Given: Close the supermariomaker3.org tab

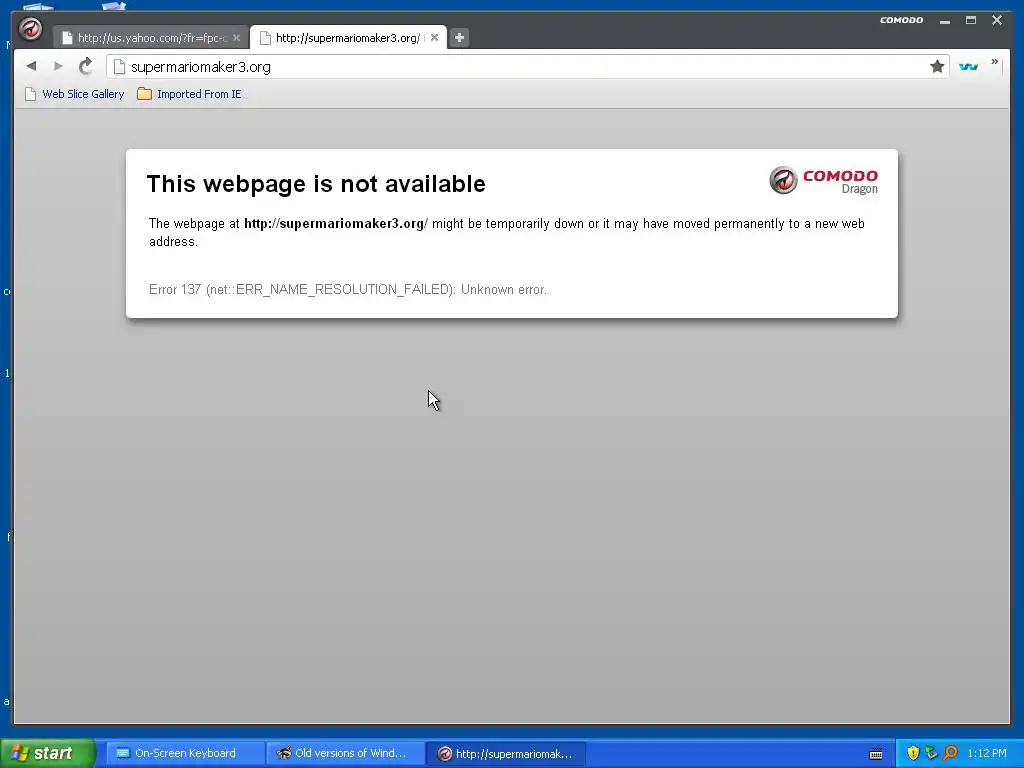Looking at the screenshot, I should (434, 38).
